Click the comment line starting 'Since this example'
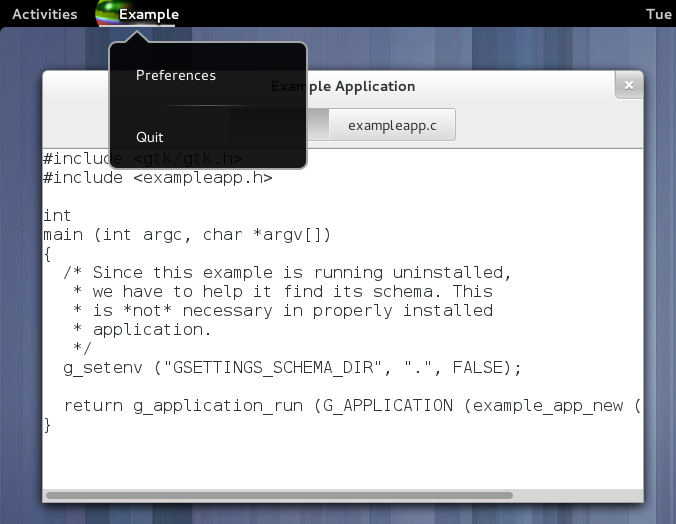 [x=288, y=273]
